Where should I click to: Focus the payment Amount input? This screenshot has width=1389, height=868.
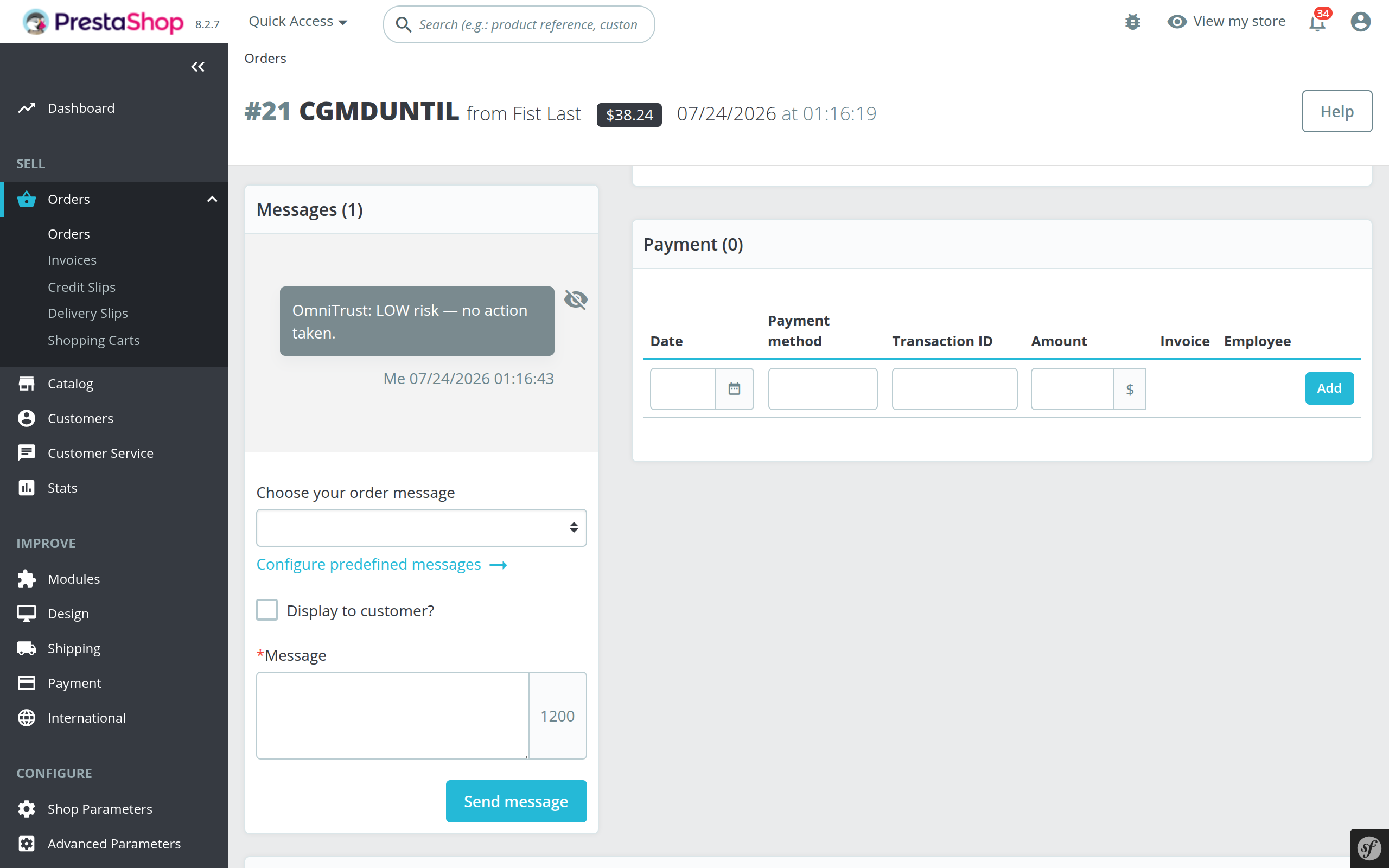[x=1072, y=388]
